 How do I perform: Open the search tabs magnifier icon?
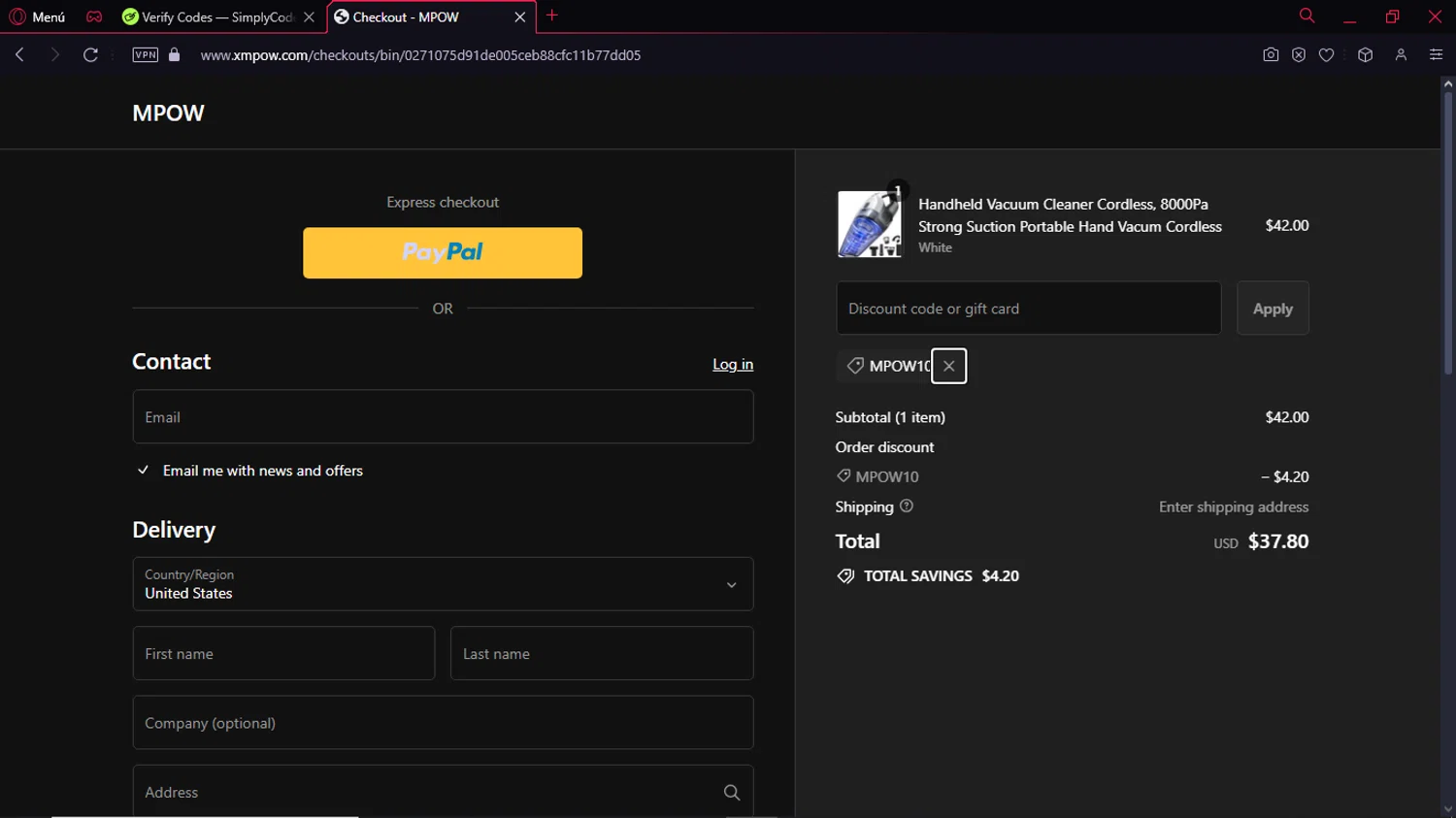(x=1307, y=16)
